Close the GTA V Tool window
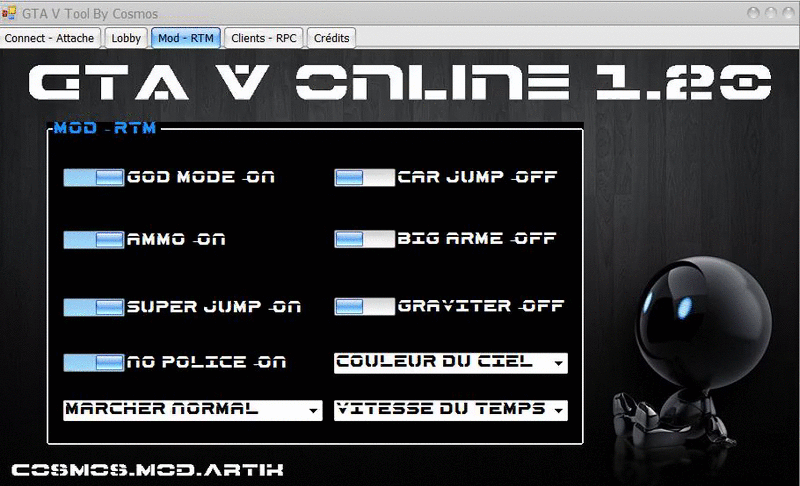 coord(789,13)
